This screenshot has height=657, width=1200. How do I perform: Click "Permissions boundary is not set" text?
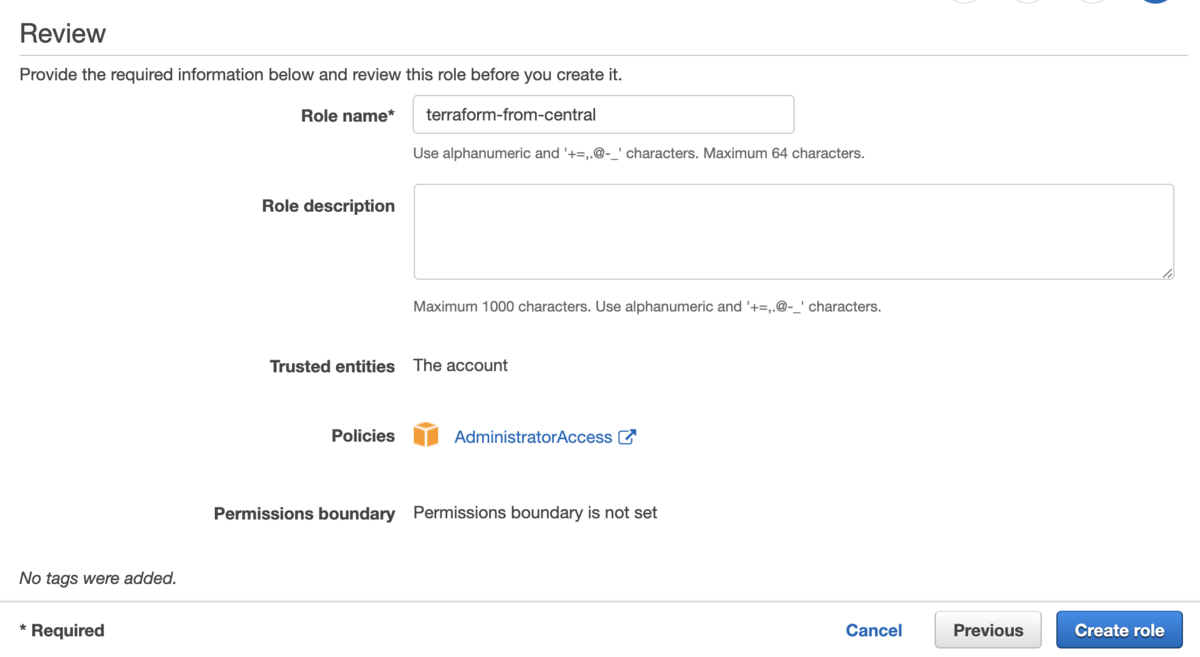[x=535, y=512]
